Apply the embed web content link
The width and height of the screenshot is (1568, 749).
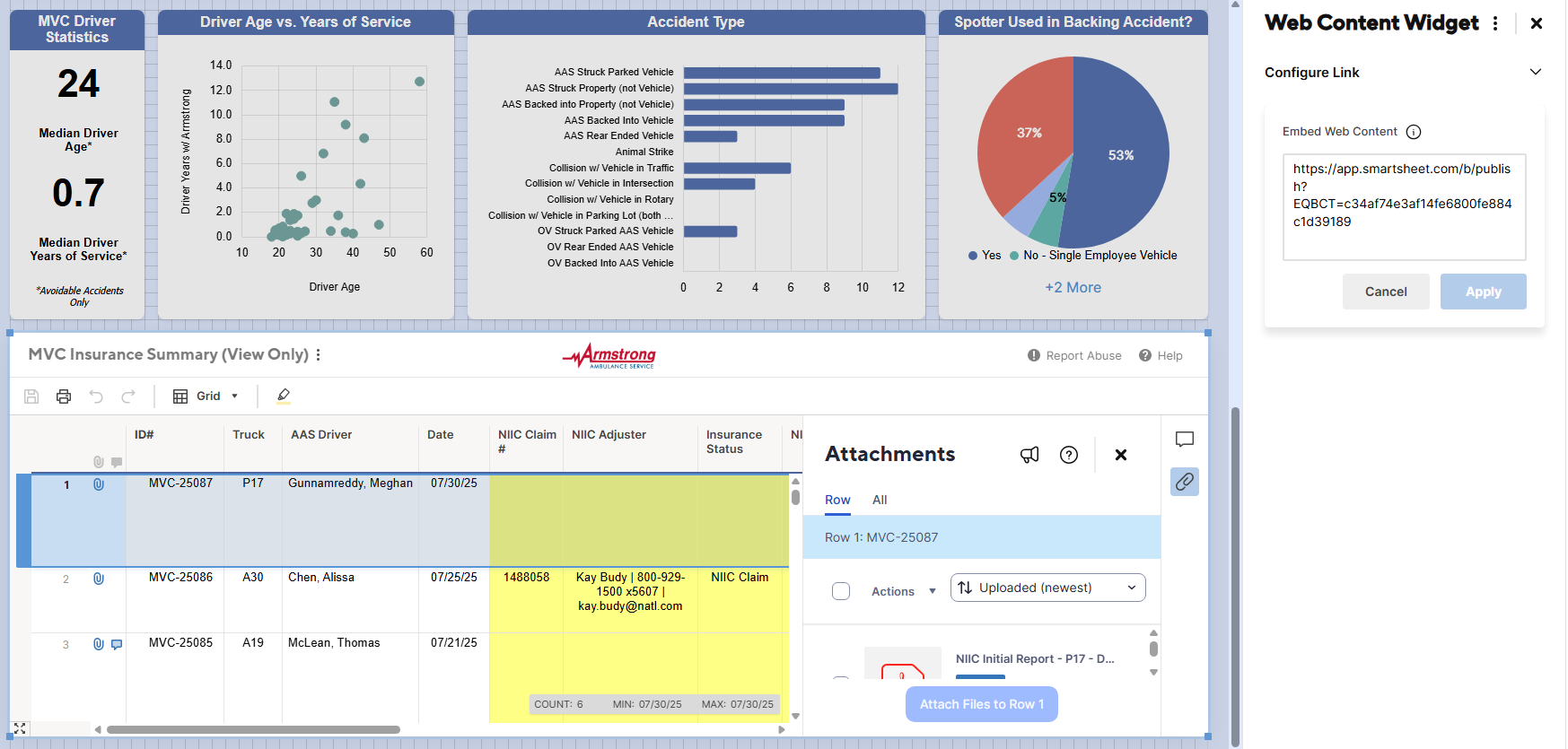[1483, 292]
